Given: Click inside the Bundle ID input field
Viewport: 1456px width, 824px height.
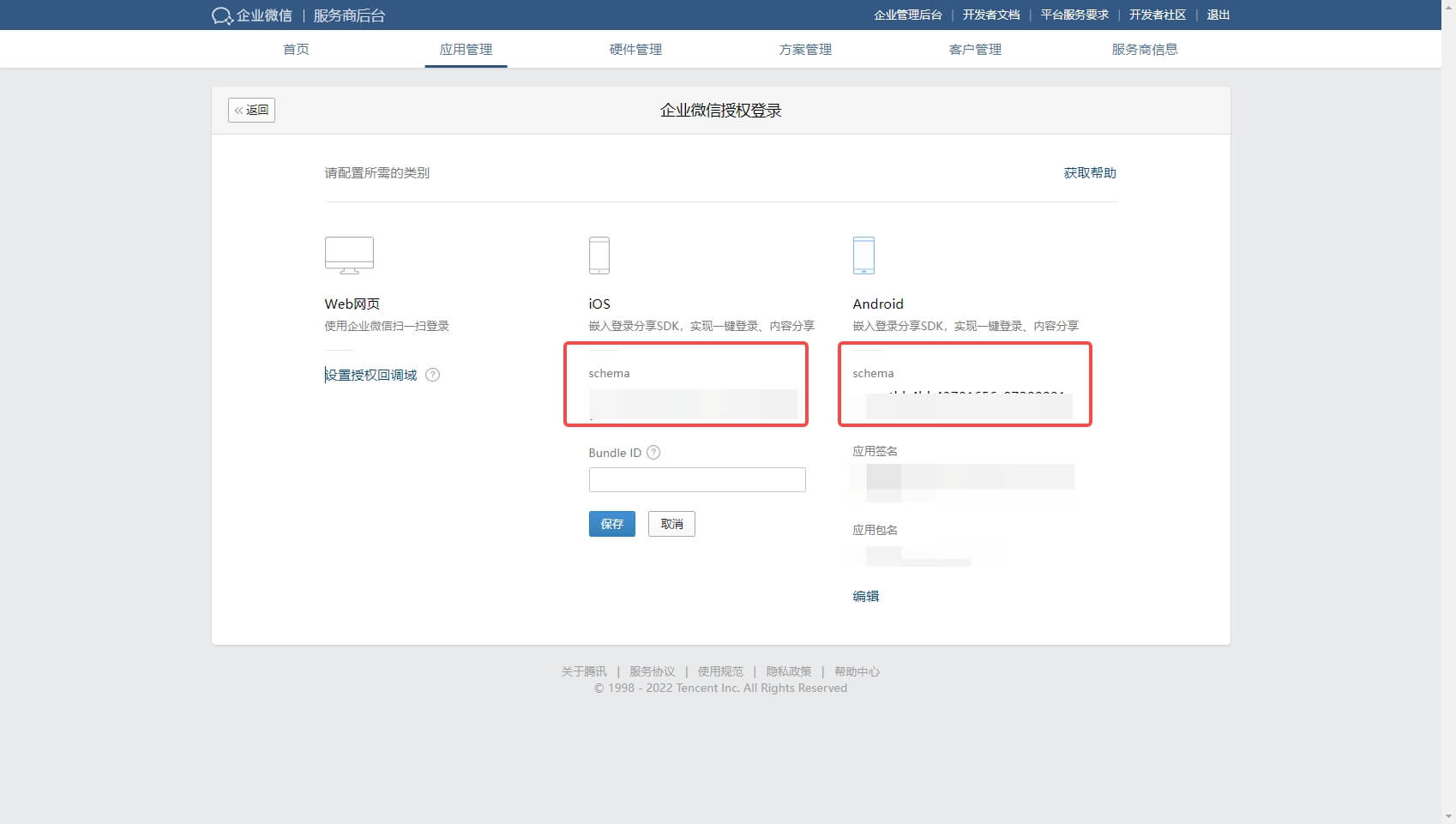Looking at the screenshot, I should (x=696, y=479).
